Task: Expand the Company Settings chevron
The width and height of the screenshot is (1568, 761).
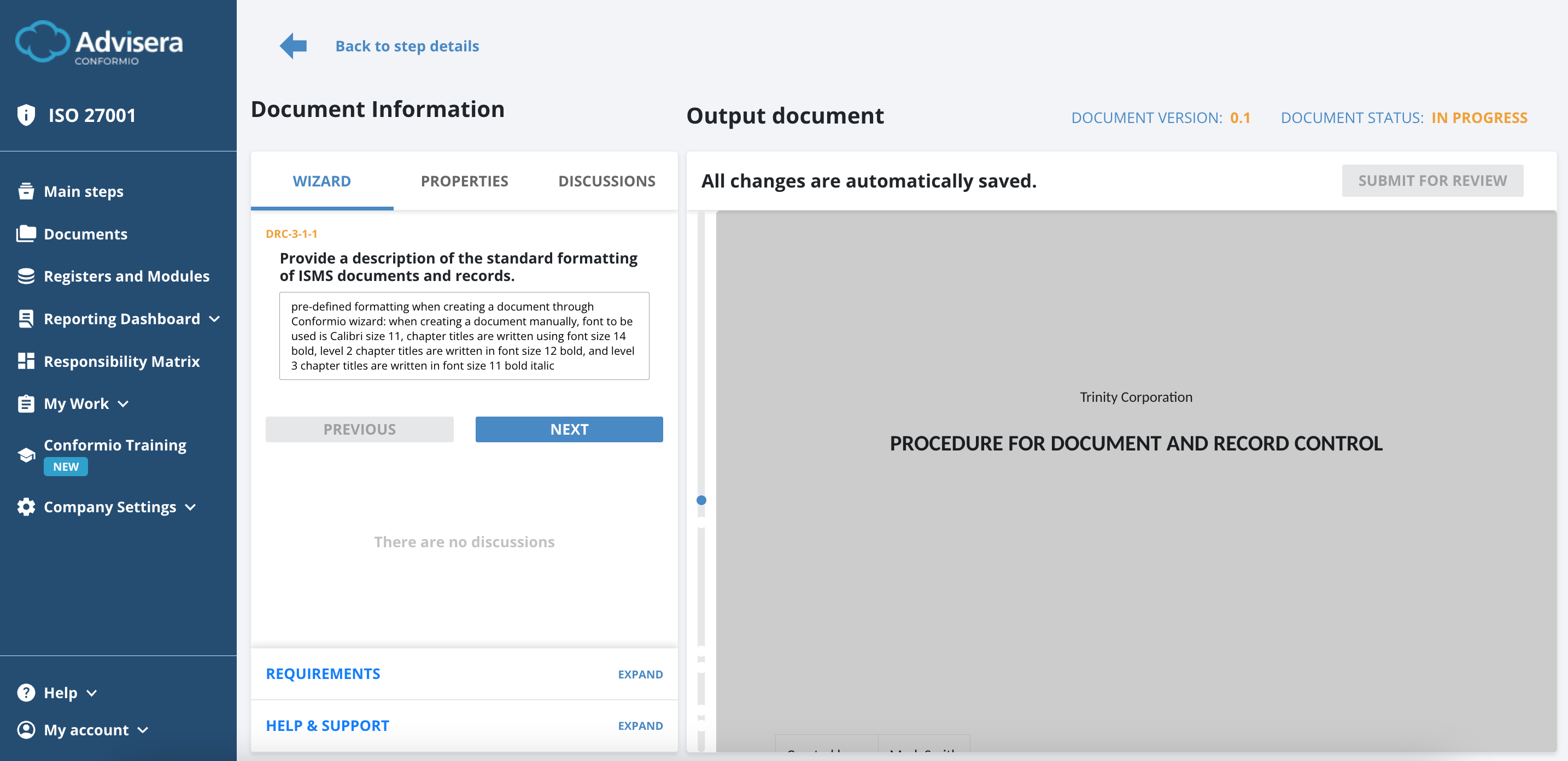Action: click(x=190, y=507)
